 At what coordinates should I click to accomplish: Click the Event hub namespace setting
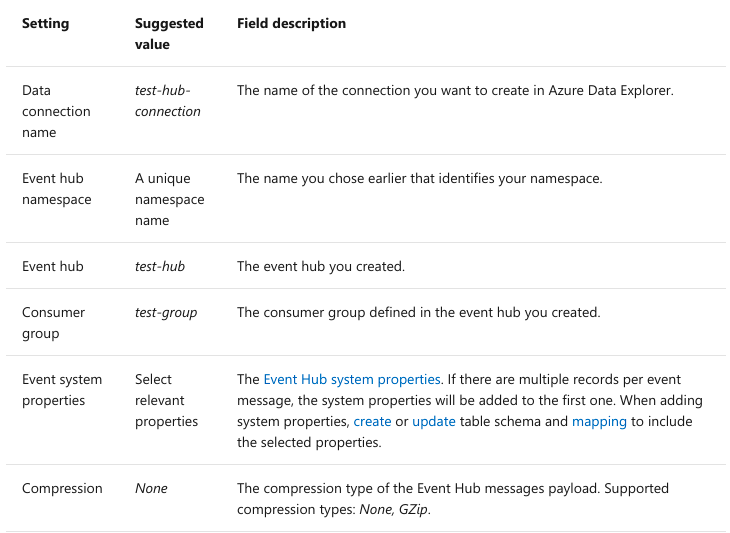point(56,189)
